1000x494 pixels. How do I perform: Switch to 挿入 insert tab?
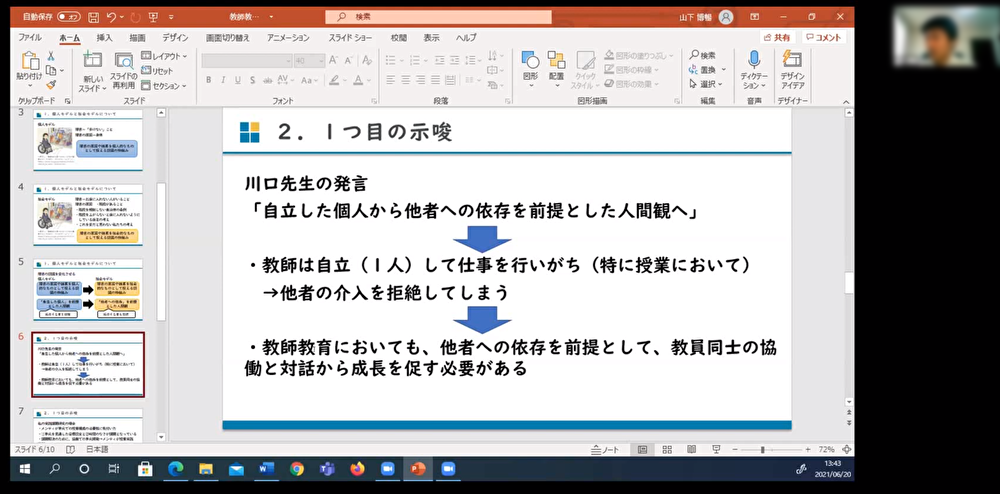(104, 38)
